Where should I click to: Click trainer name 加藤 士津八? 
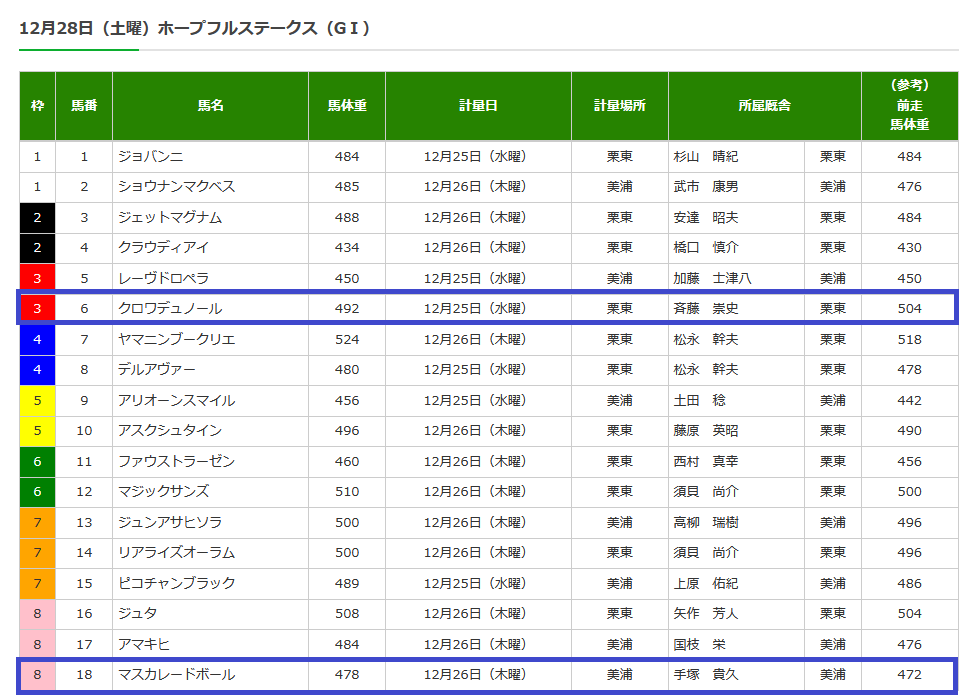point(712,279)
